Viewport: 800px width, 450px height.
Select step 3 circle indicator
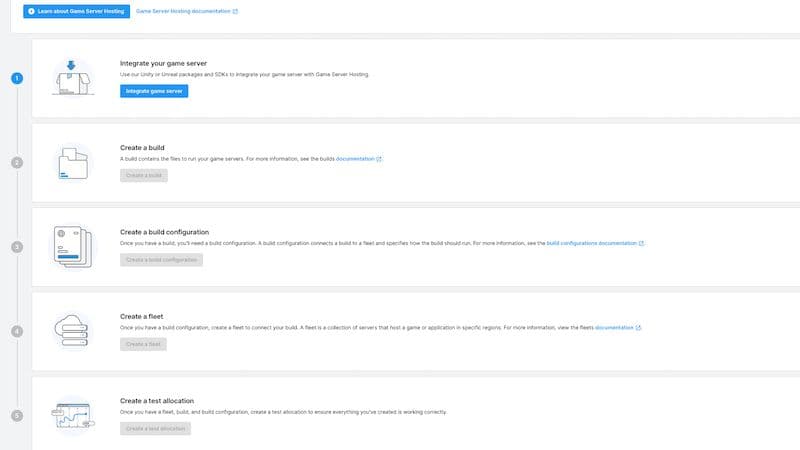[17, 247]
